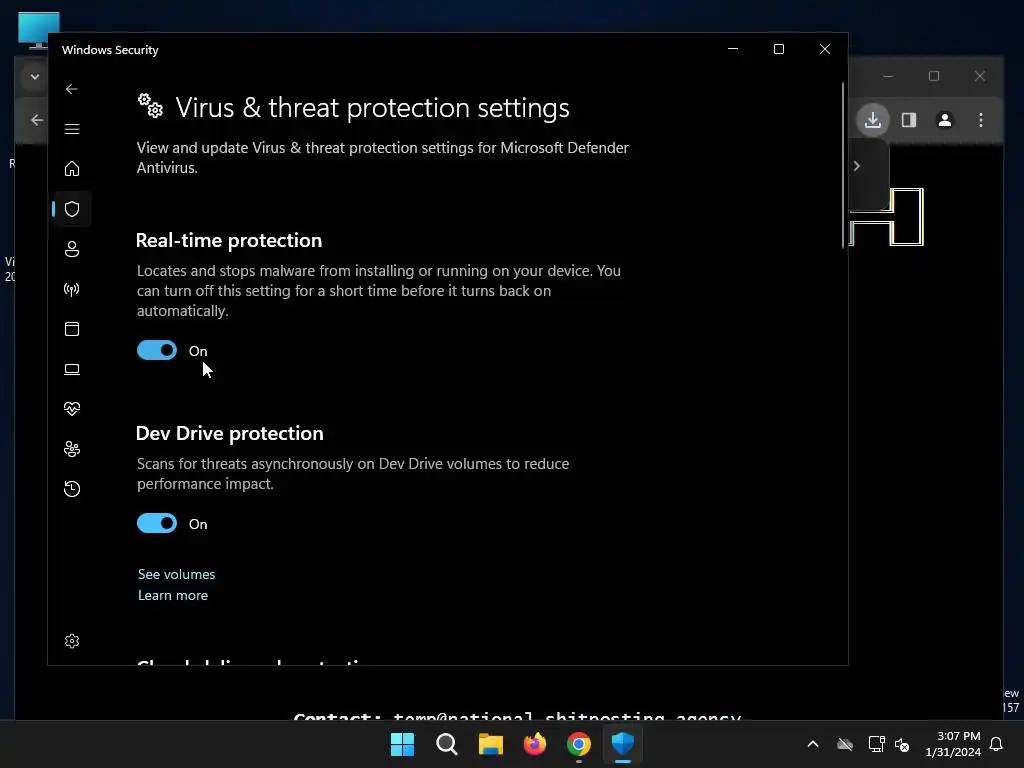The height and width of the screenshot is (768, 1024).
Task: Go back using the Windows Security back arrow
Action: tap(72, 89)
